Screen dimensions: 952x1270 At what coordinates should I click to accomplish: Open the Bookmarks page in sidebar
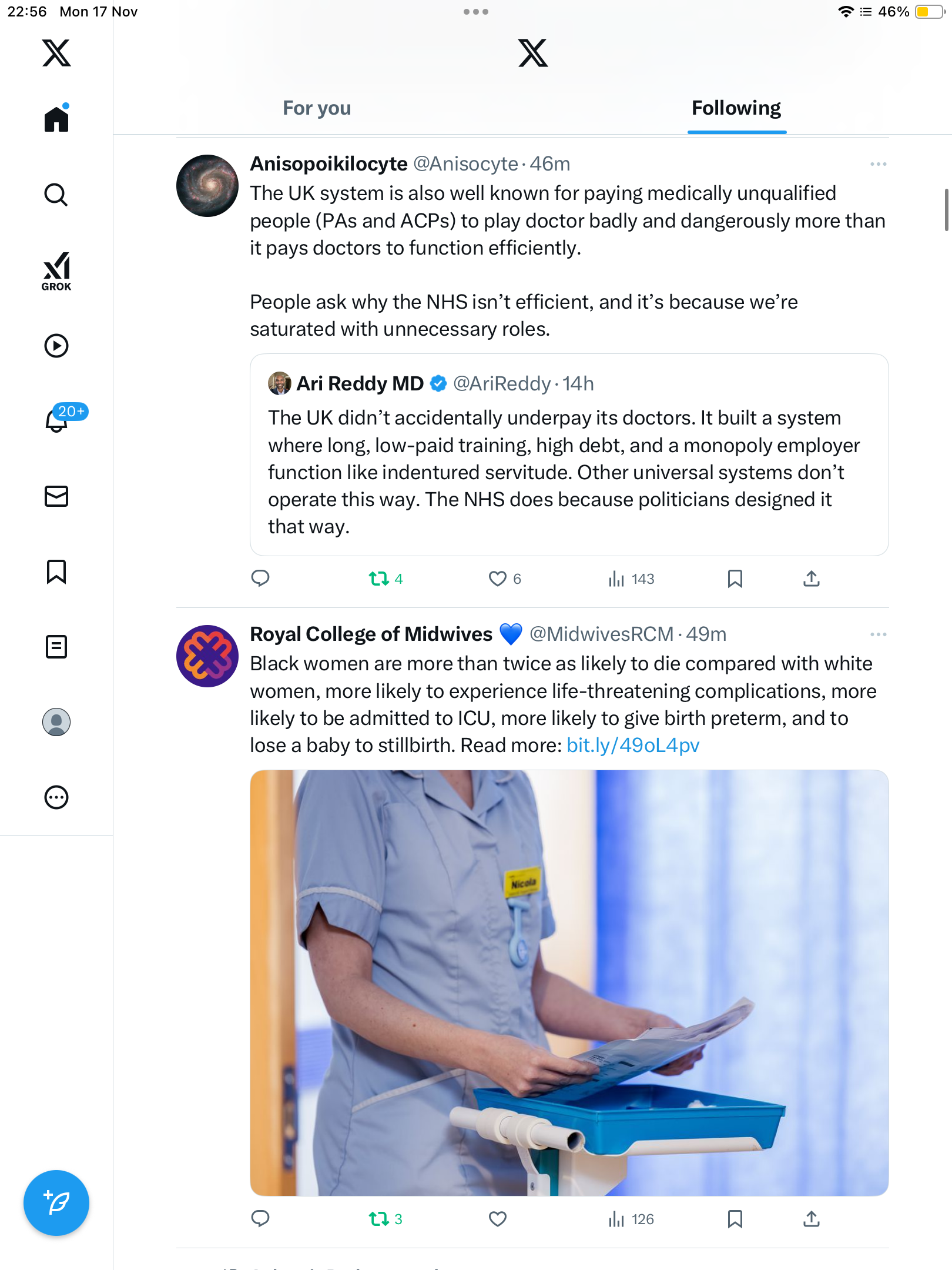pyautogui.click(x=56, y=571)
